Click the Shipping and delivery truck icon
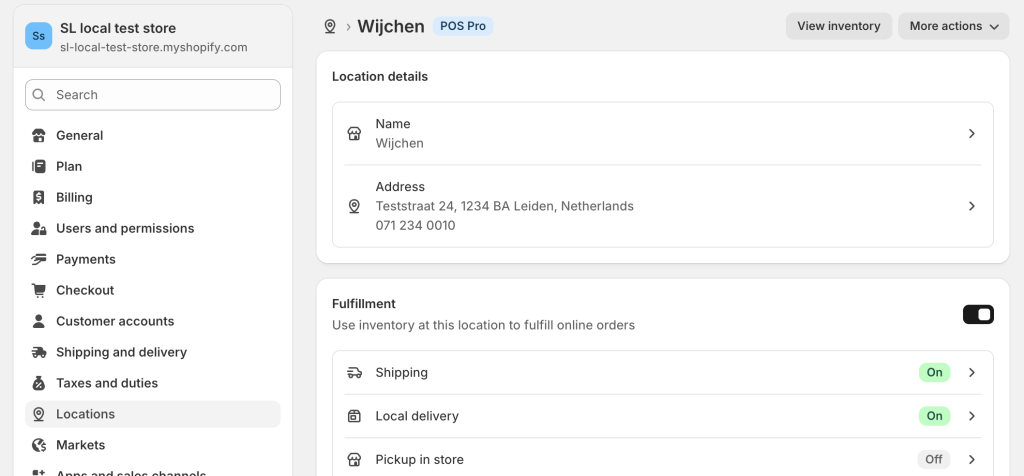Image resolution: width=1024 pixels, height=476 pixels. (39, 352)
